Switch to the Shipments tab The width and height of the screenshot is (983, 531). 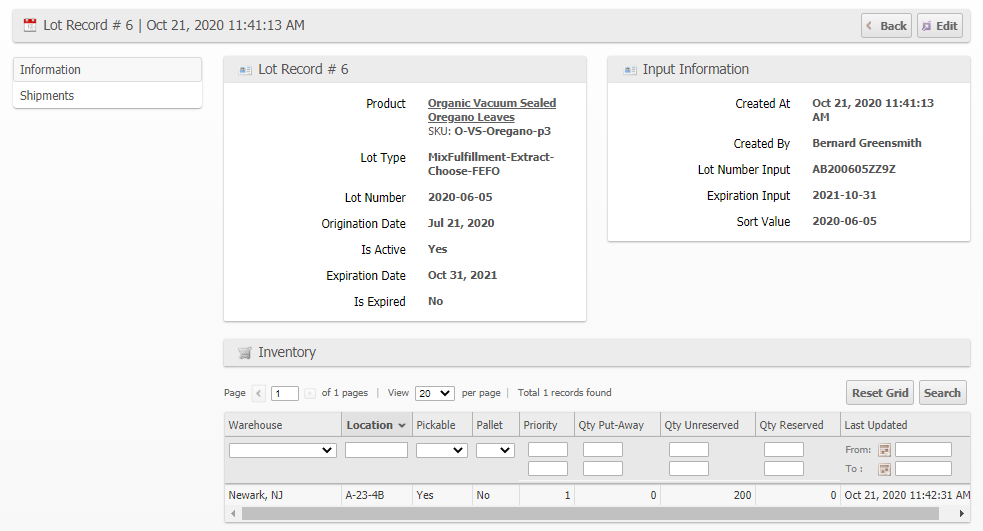coord(47,96)
